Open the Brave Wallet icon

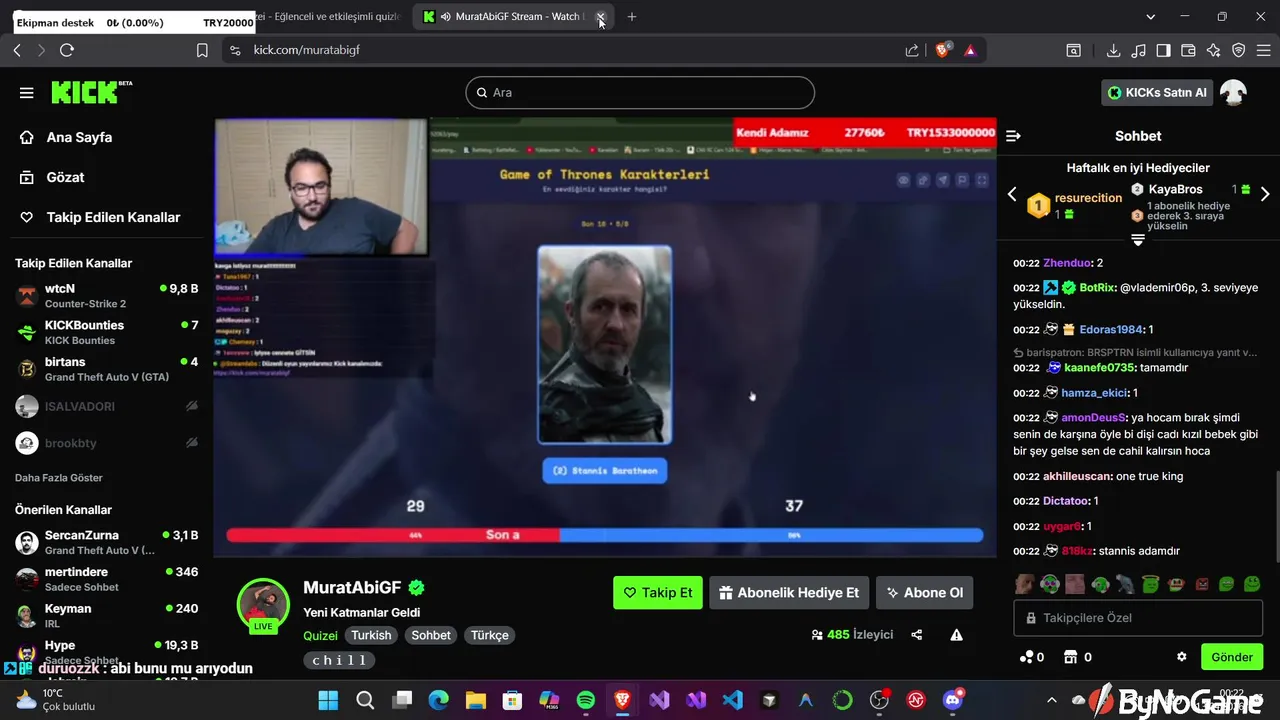click(x=1189, y=50)
